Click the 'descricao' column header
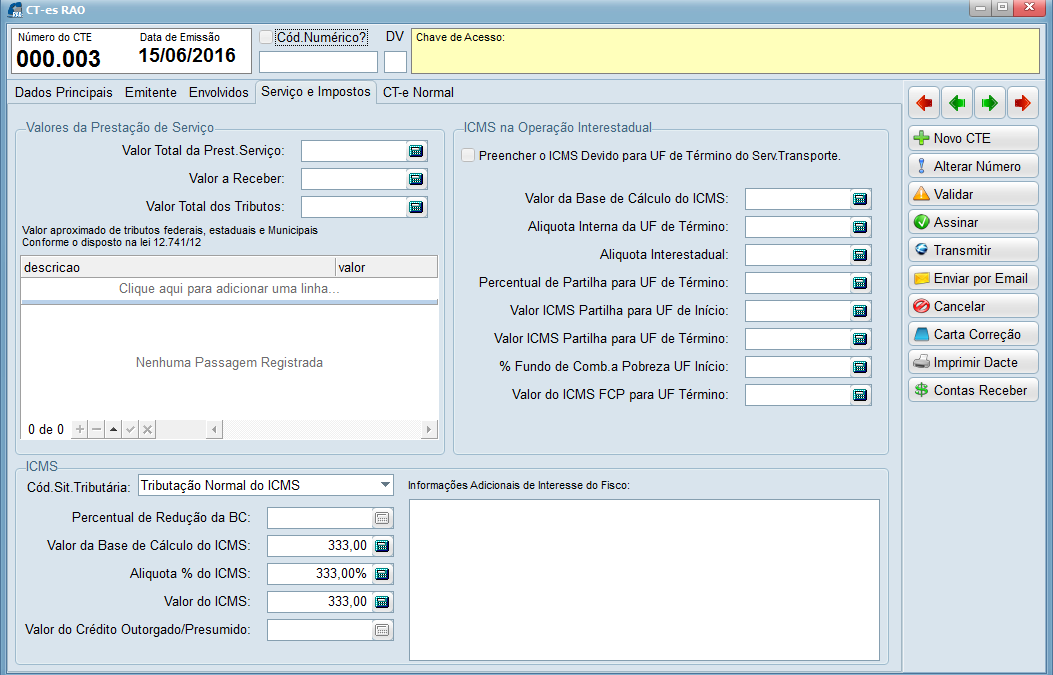 pos(178,267)
